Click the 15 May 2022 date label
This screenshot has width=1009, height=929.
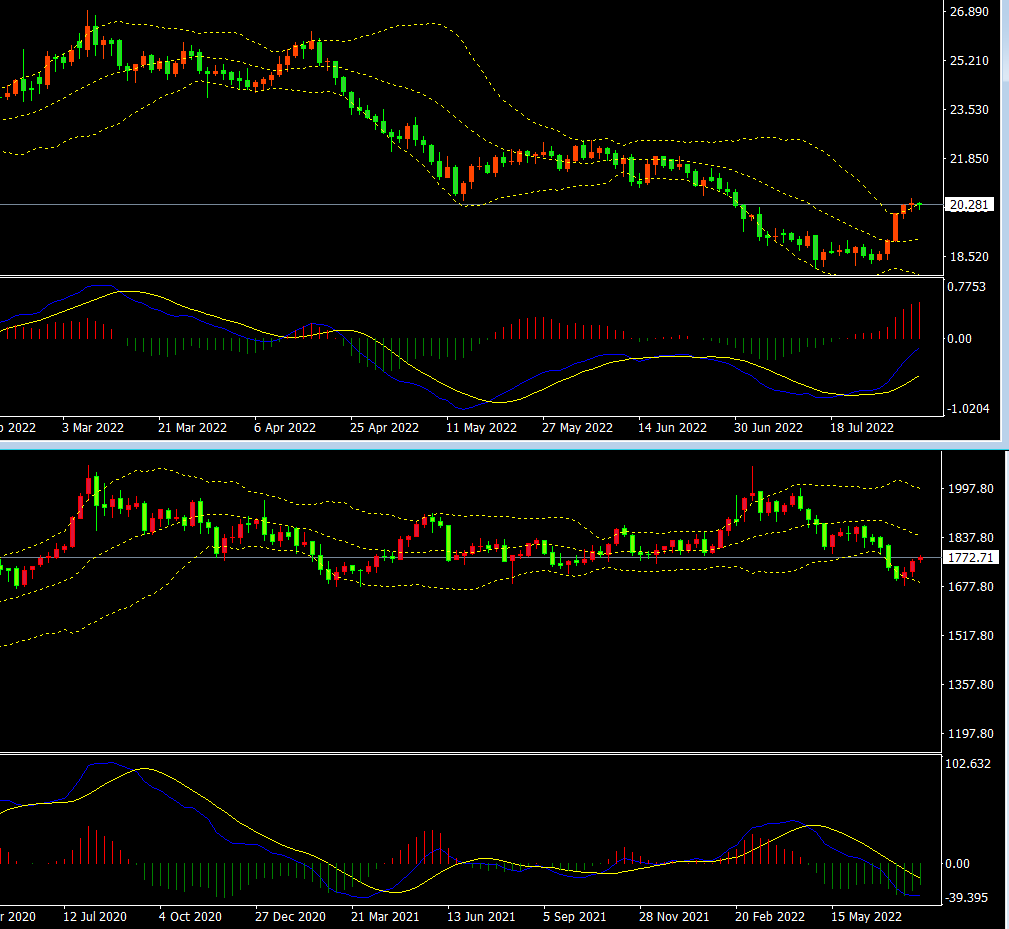pyautogui.click(x=864, y=916)
